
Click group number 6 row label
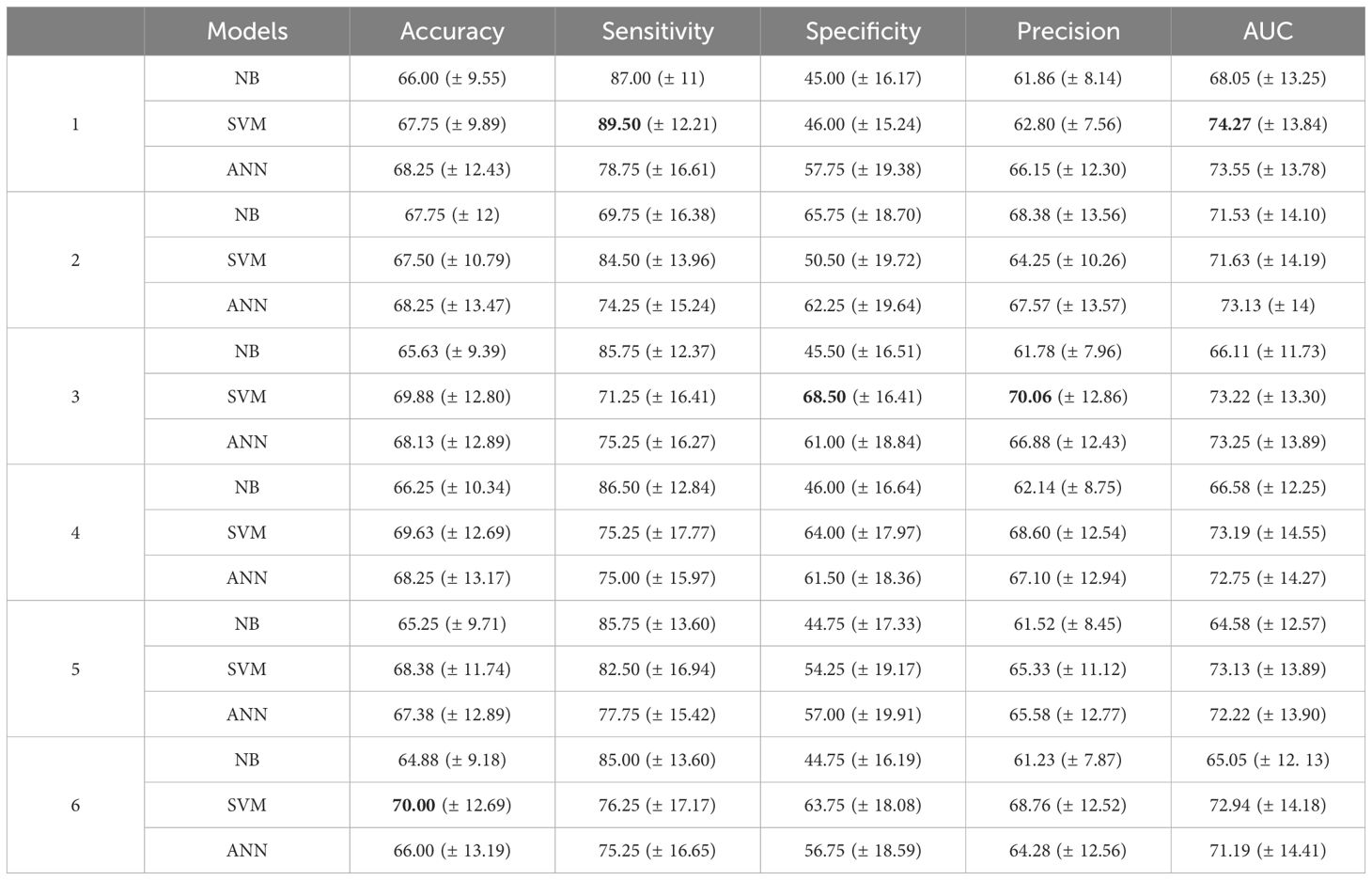(x=75, y=805)
